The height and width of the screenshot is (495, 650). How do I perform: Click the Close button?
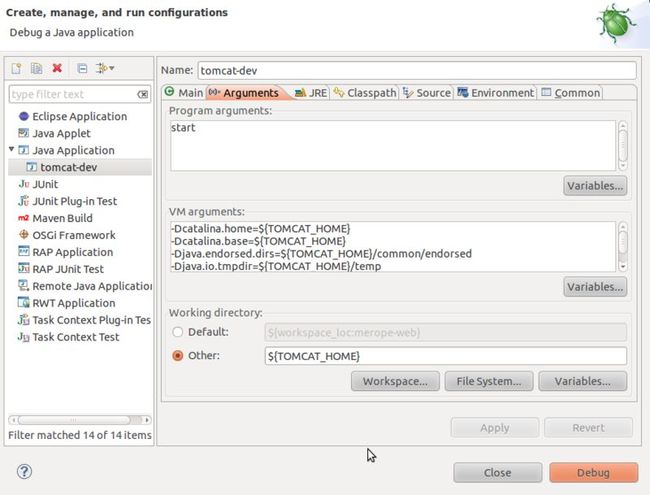click(497, 473)
